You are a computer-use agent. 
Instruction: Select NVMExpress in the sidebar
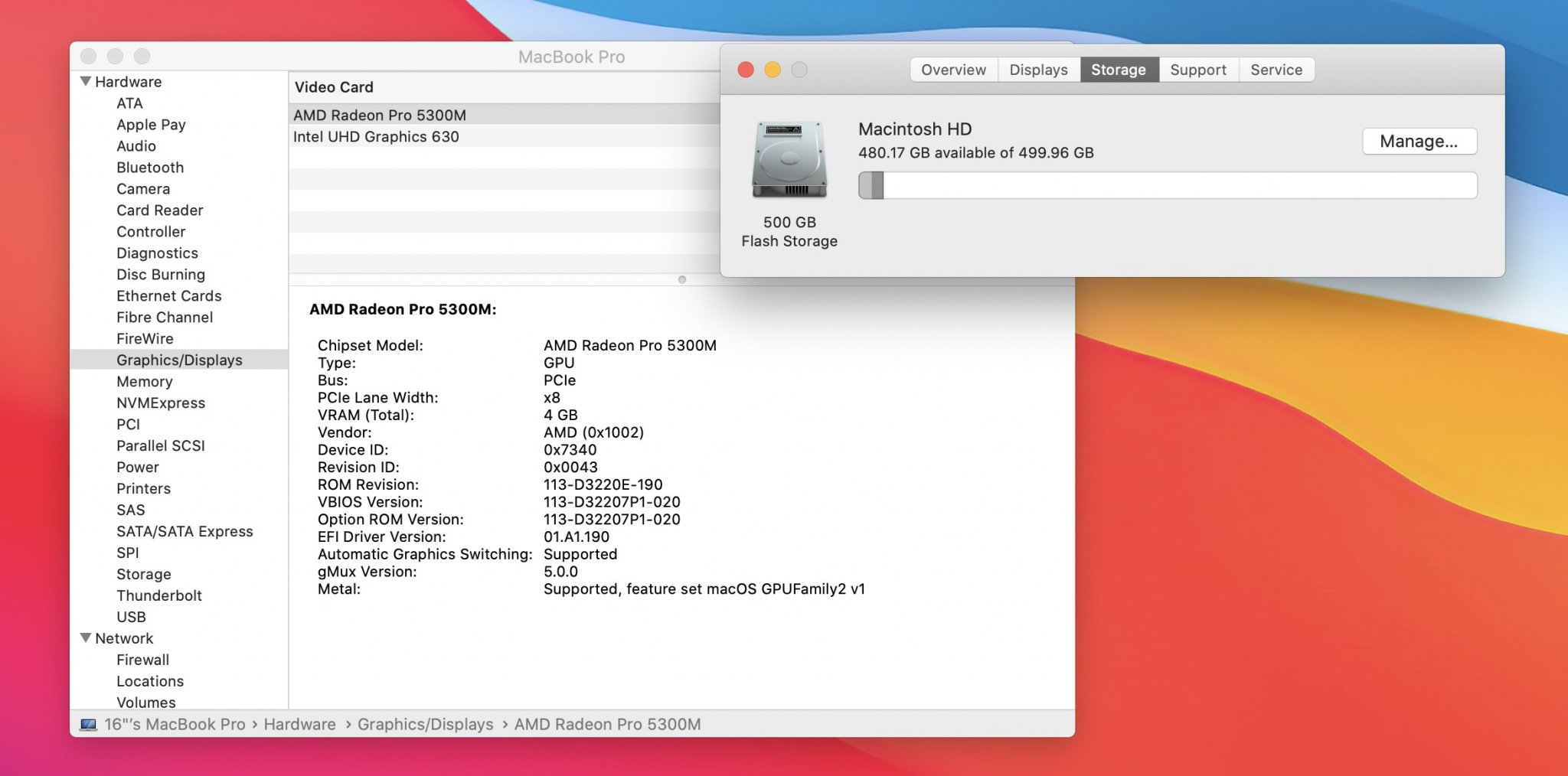tap(161, 403)
